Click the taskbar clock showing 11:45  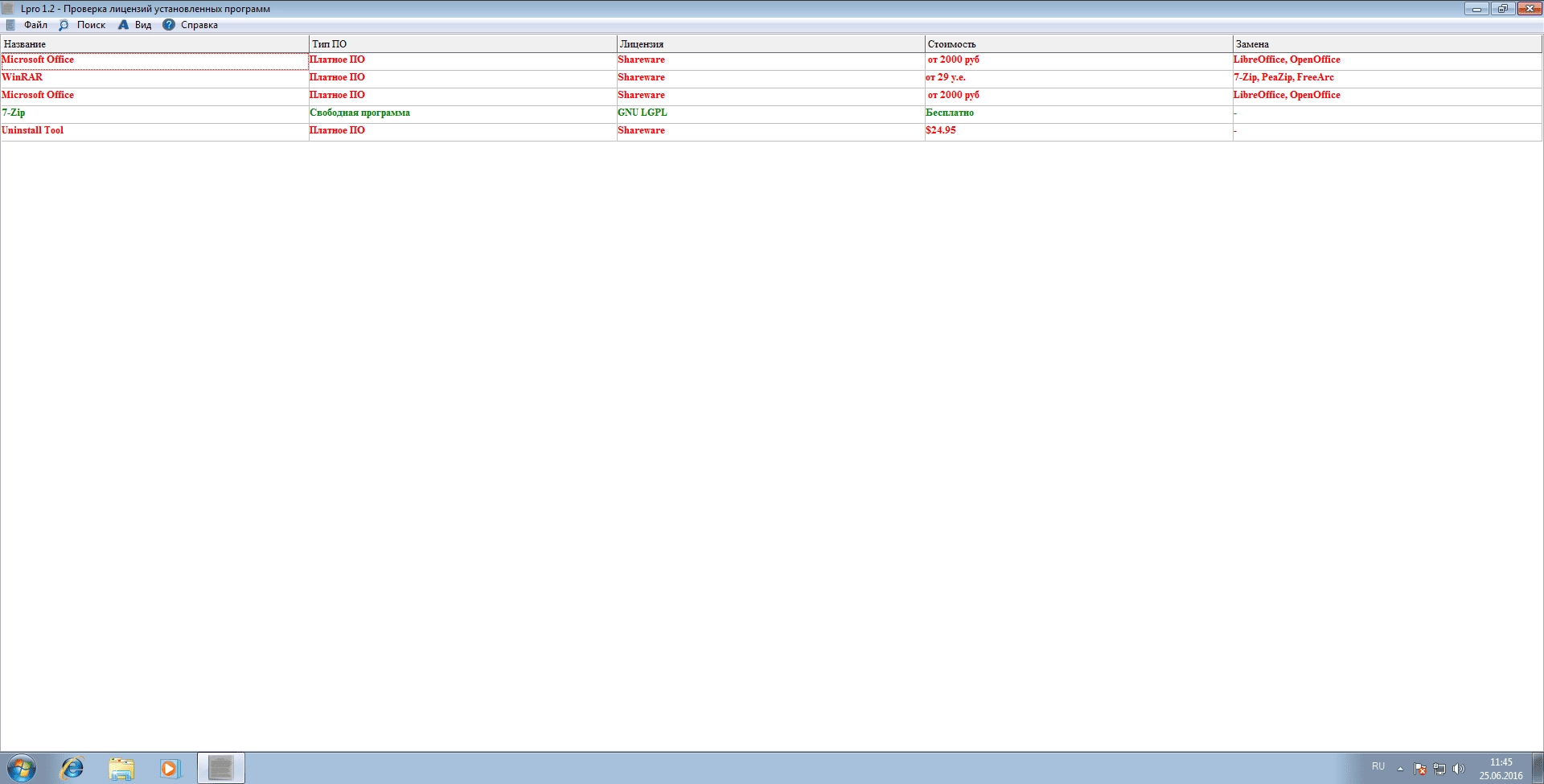(x=1501, y=769)
